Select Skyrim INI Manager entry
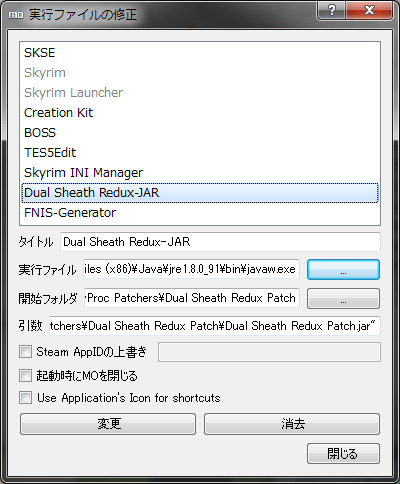Image resolution: width=400 pixels, height=484 pixels. pos(200,173)
